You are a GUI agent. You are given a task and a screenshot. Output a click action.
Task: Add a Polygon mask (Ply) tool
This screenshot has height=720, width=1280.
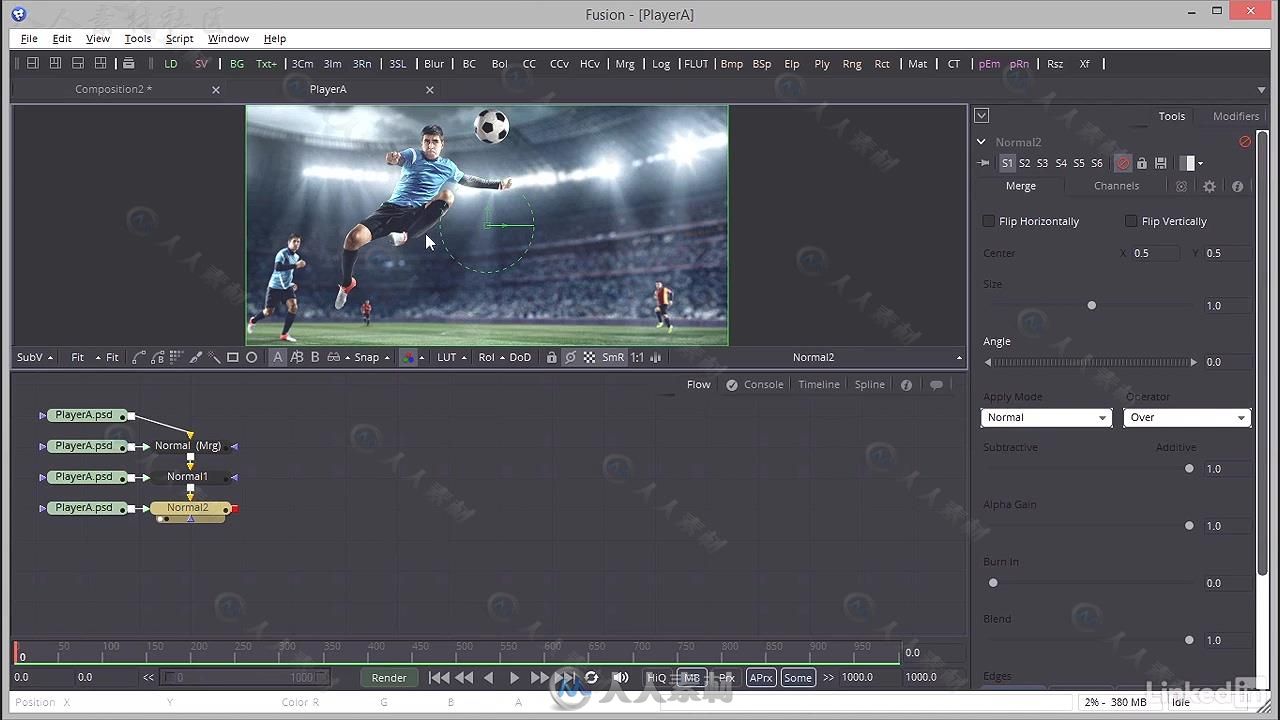tap(822, 63)
